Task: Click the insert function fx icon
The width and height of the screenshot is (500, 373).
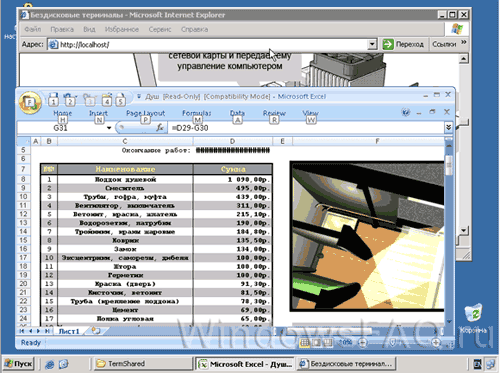Action: (160, 127)
